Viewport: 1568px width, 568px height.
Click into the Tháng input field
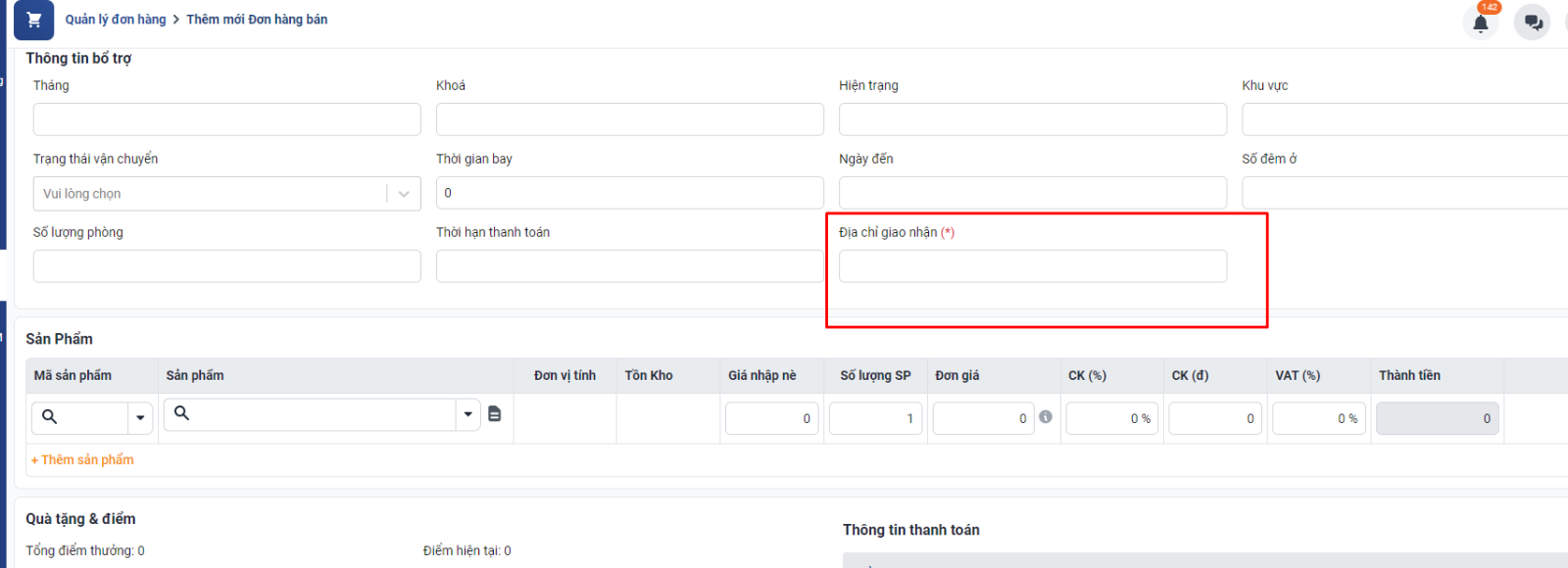226,119
